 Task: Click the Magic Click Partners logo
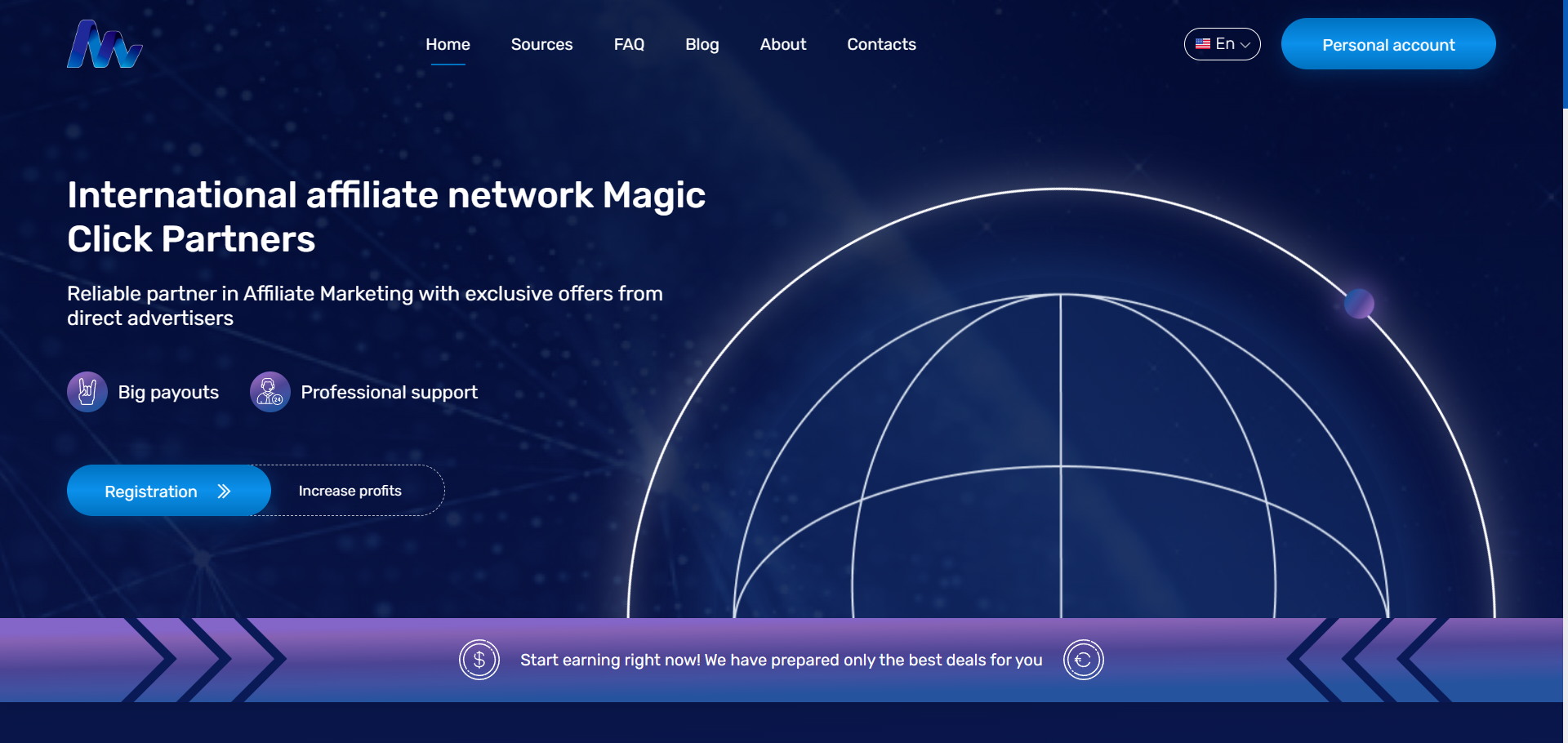105,44
